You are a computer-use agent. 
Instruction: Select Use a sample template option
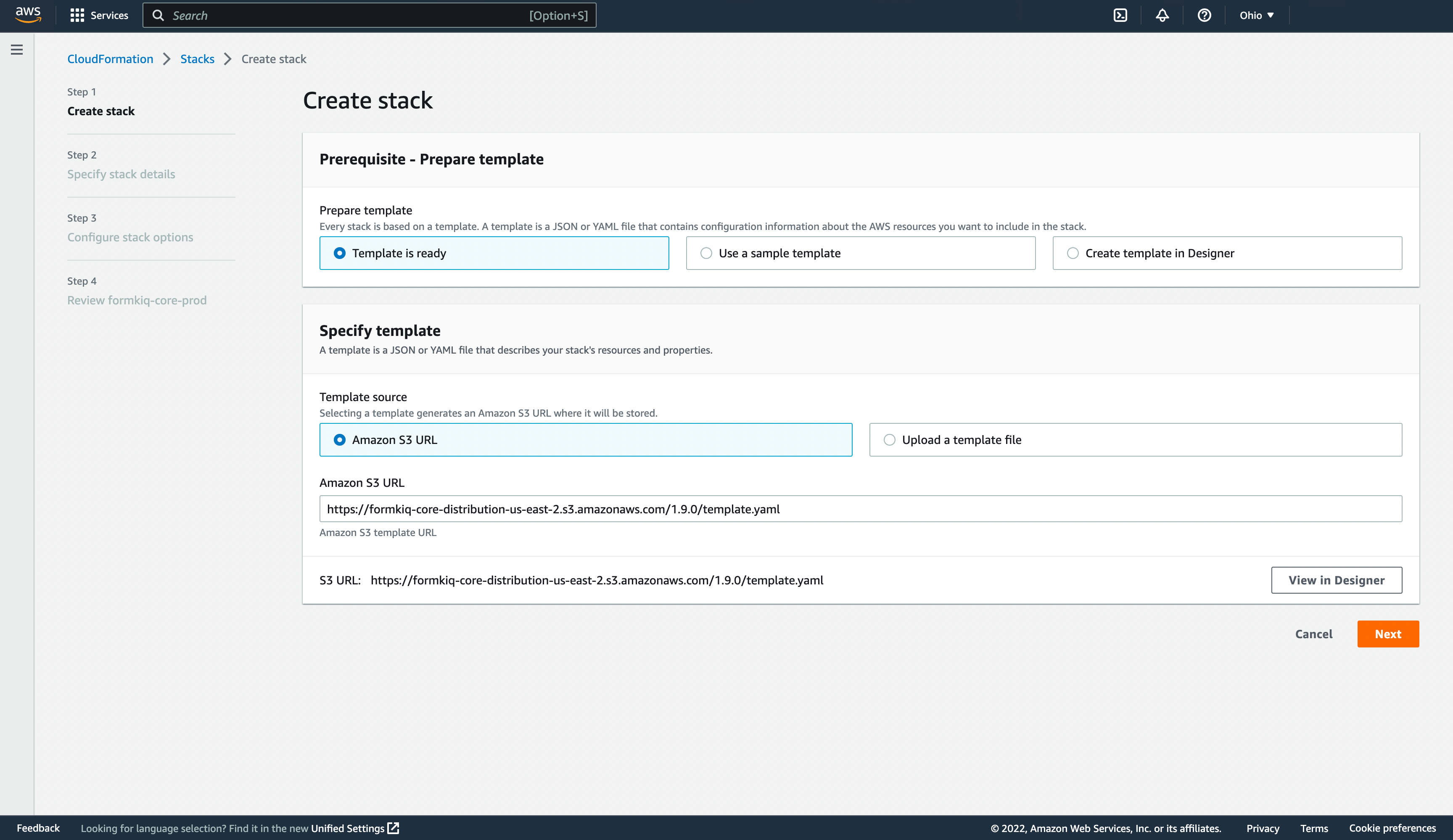coord(860,253)
